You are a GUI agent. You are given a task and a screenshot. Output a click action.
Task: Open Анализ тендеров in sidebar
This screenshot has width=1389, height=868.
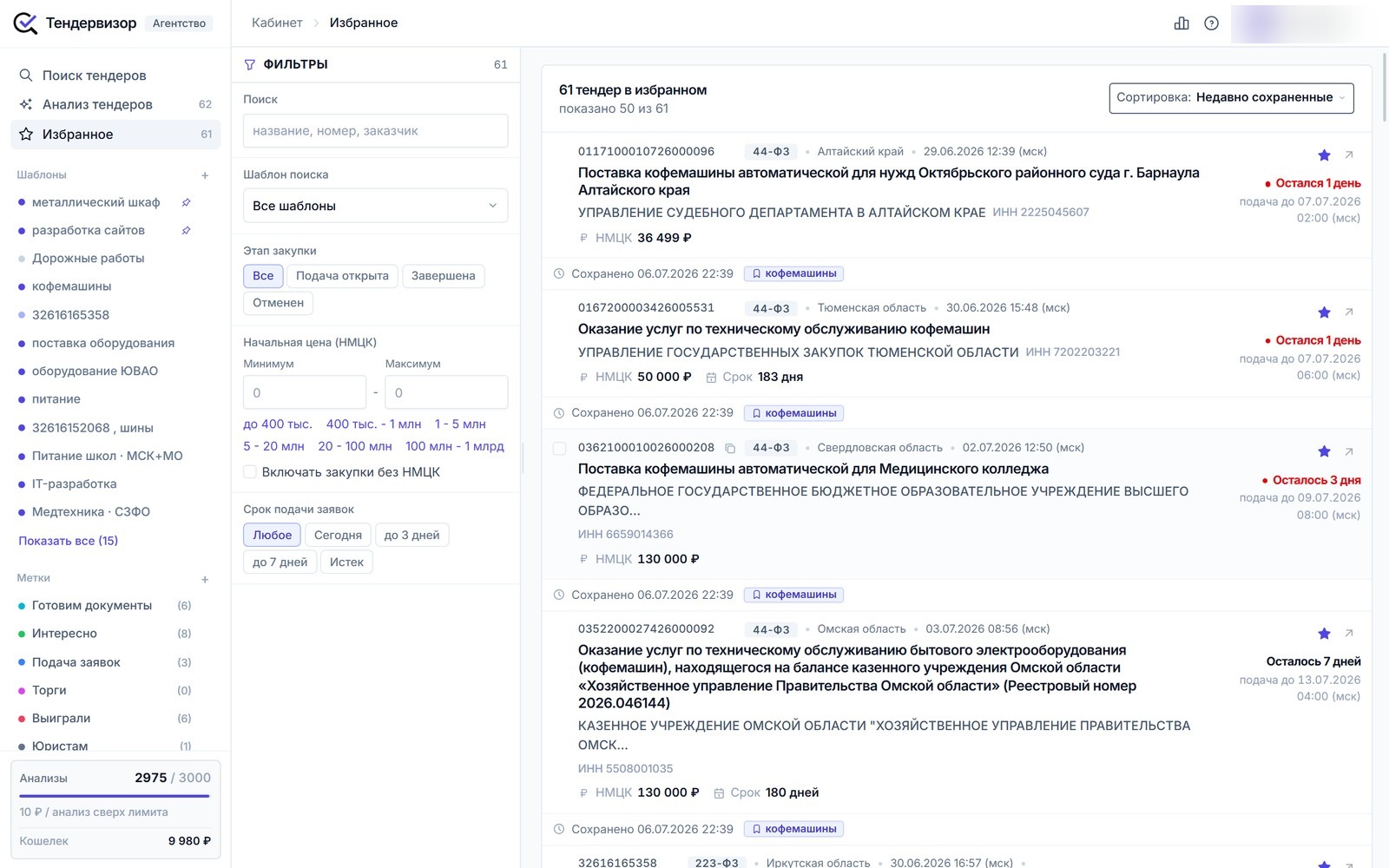(115, 104)
